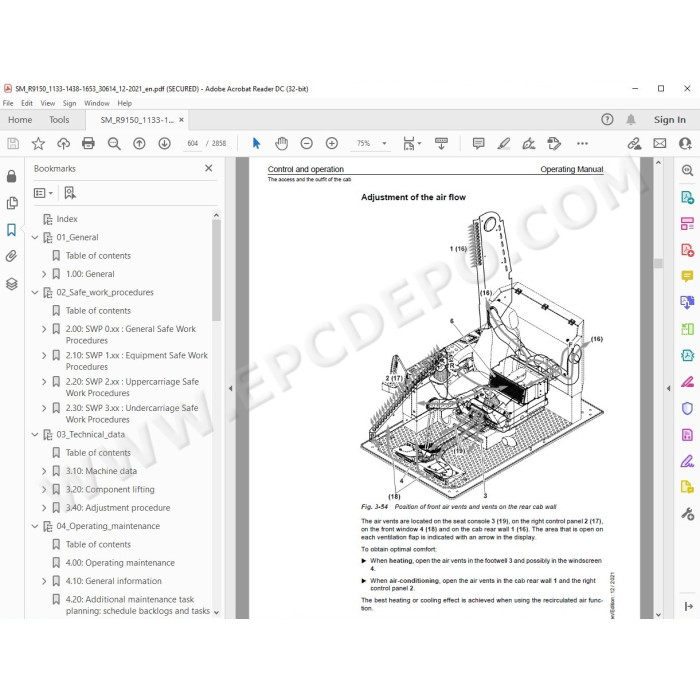Open Comment tool in right pane
Screen dimensions: 700x700
tap(687, 276)
